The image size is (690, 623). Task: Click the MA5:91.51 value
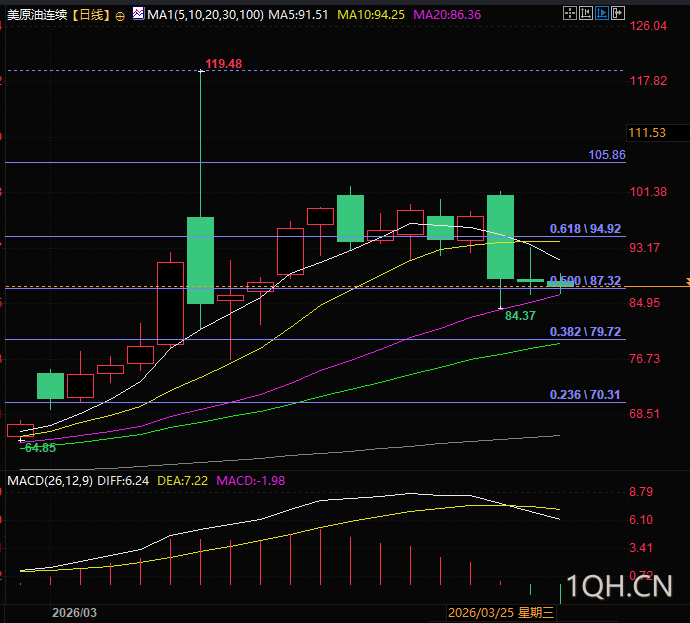pyautogui.click(x=298, y=15)
